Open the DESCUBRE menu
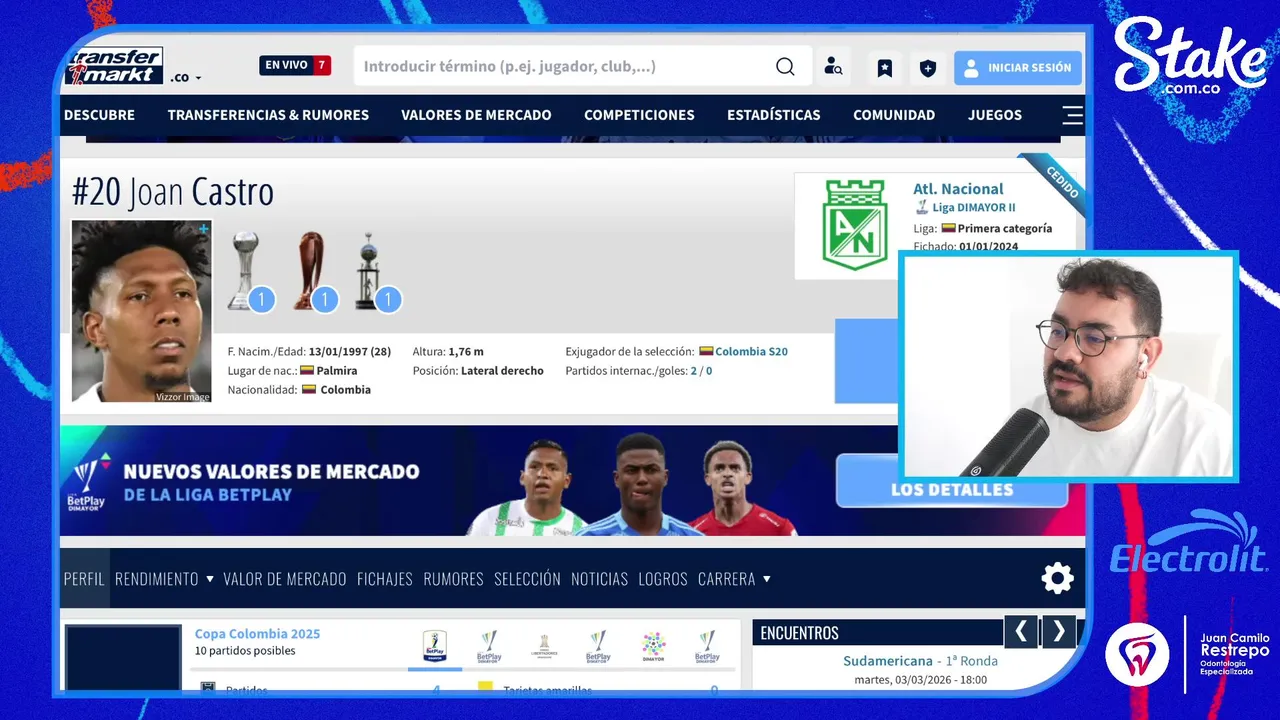The image size is (1280, 720). tap(99, 115)
